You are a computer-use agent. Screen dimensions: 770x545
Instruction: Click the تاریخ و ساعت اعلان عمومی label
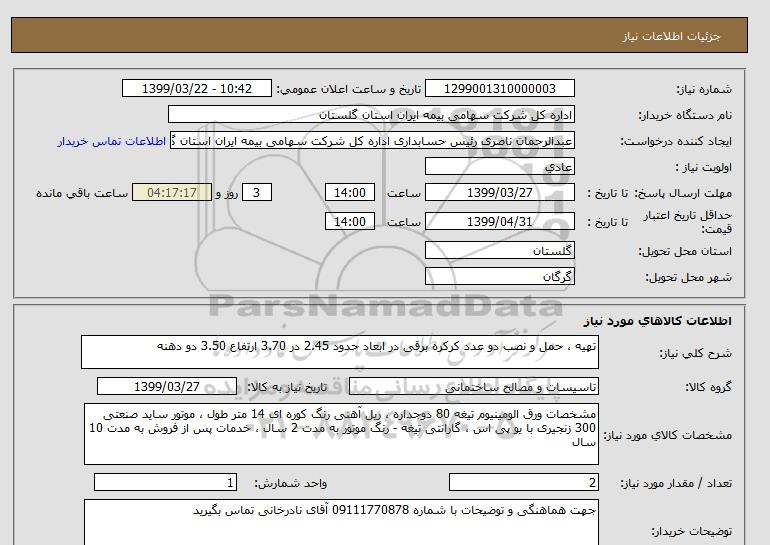[349, 89]
